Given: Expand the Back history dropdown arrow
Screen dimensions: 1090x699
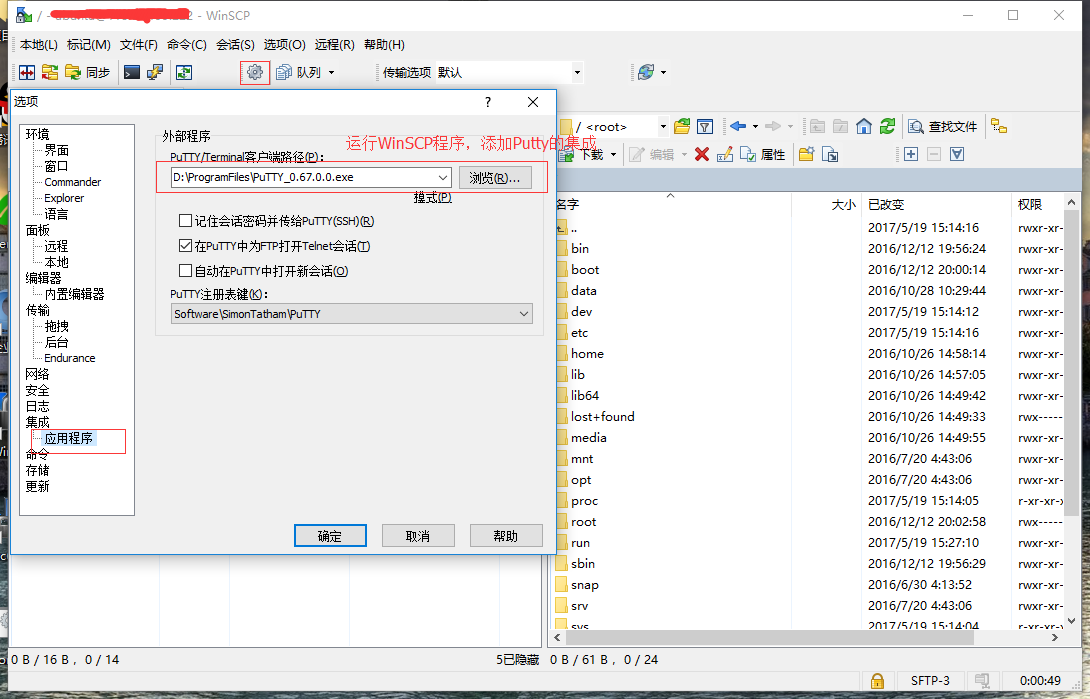Looking at the screenshot, I should tap(756, 126).
